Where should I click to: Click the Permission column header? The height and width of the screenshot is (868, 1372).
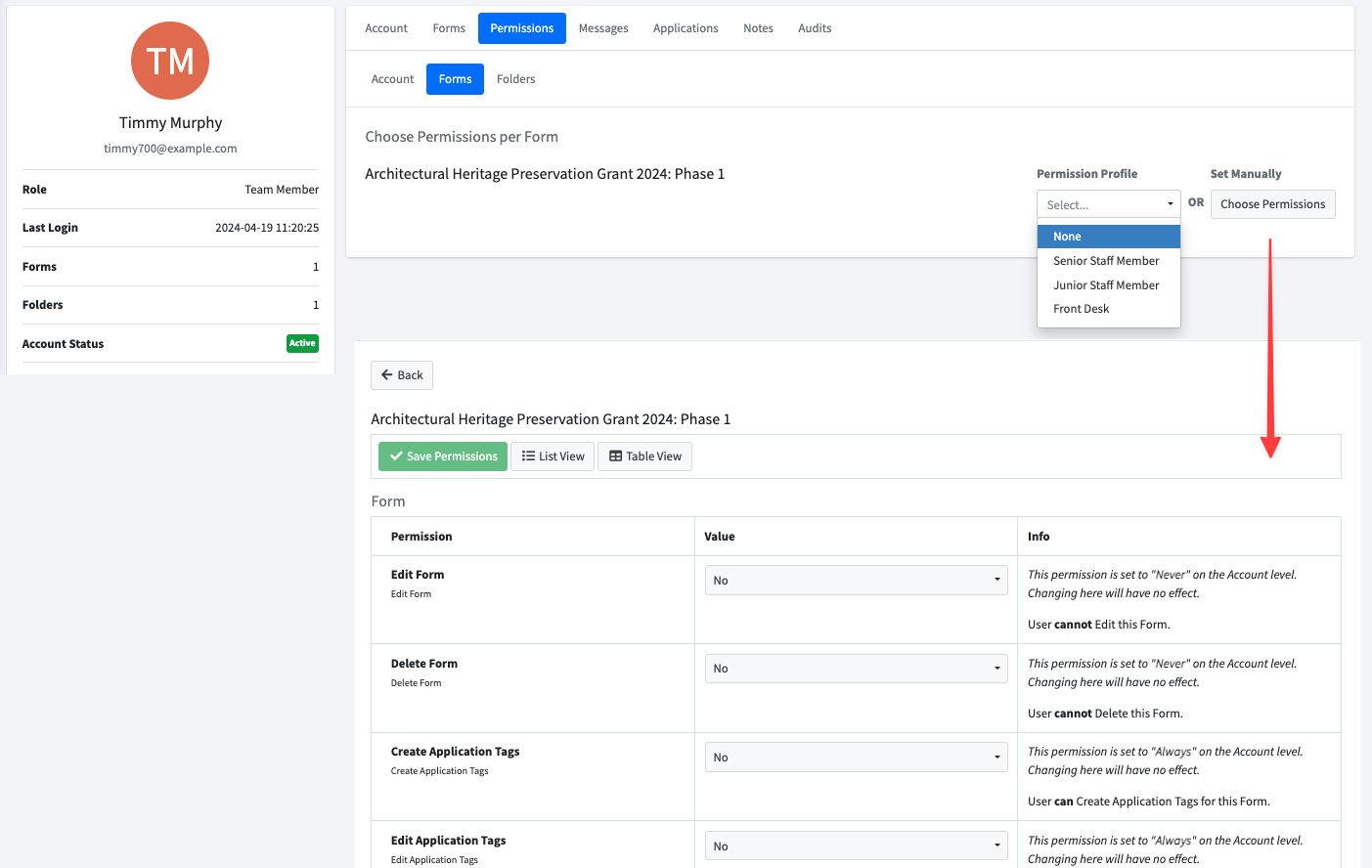[421, 537]
